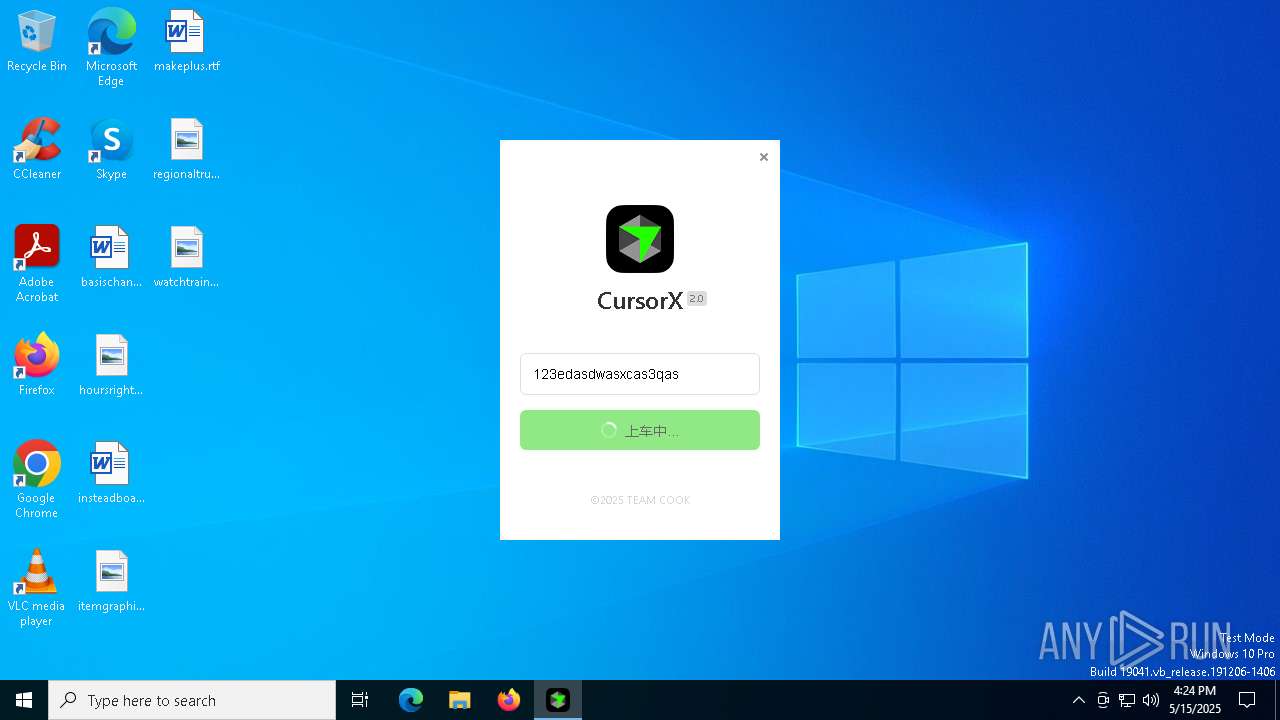Click the green loading 上车中 button
The image size is (1280, 720).
(x=640, y=430)
